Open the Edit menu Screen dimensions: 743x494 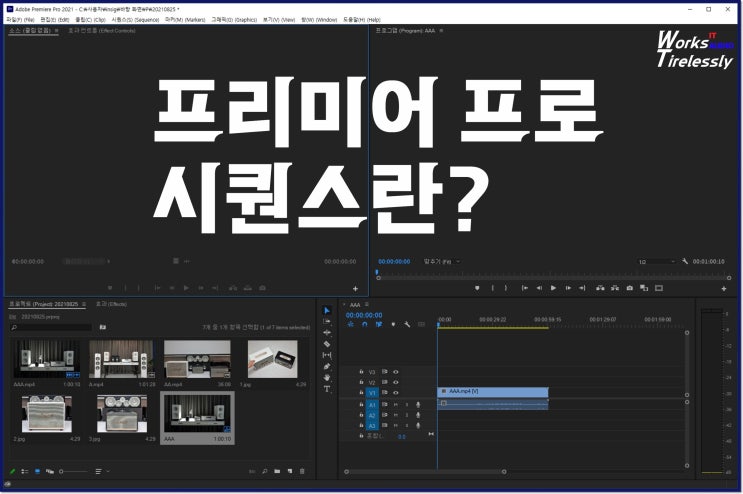click(x=54, y=20)
